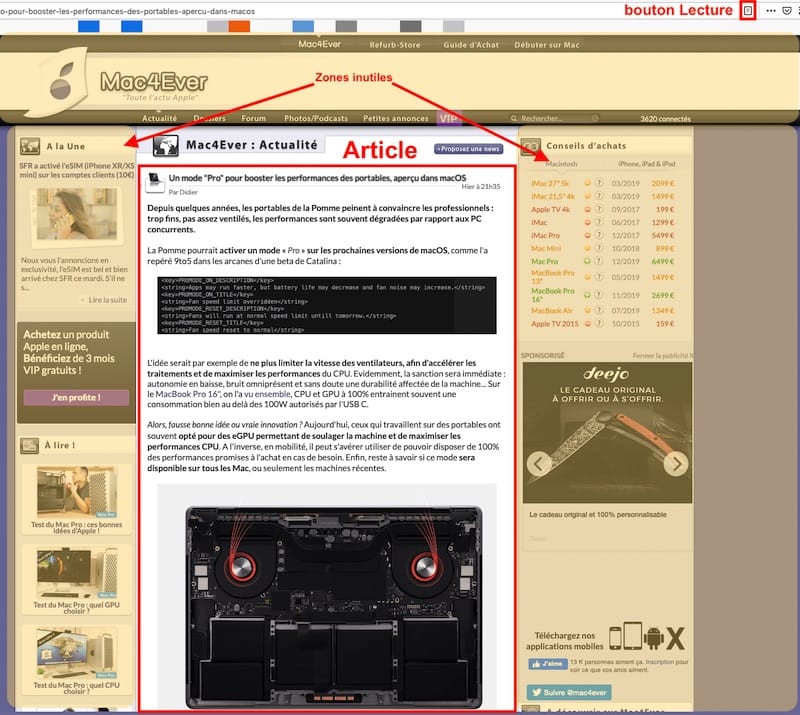Open the Guide d'Achat top menu item

(x=471, y=45)
